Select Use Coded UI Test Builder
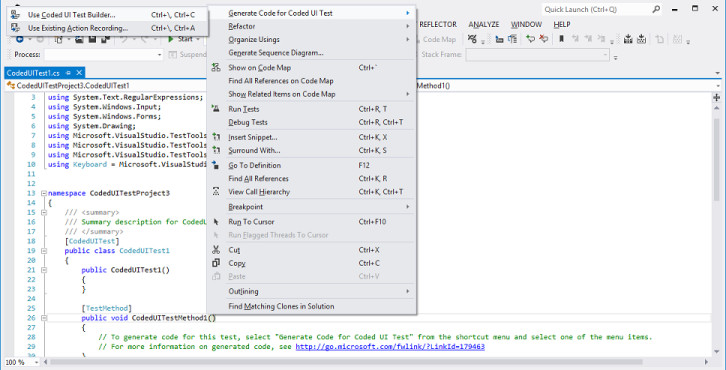726x370 pixels. [x=108, y=15]
